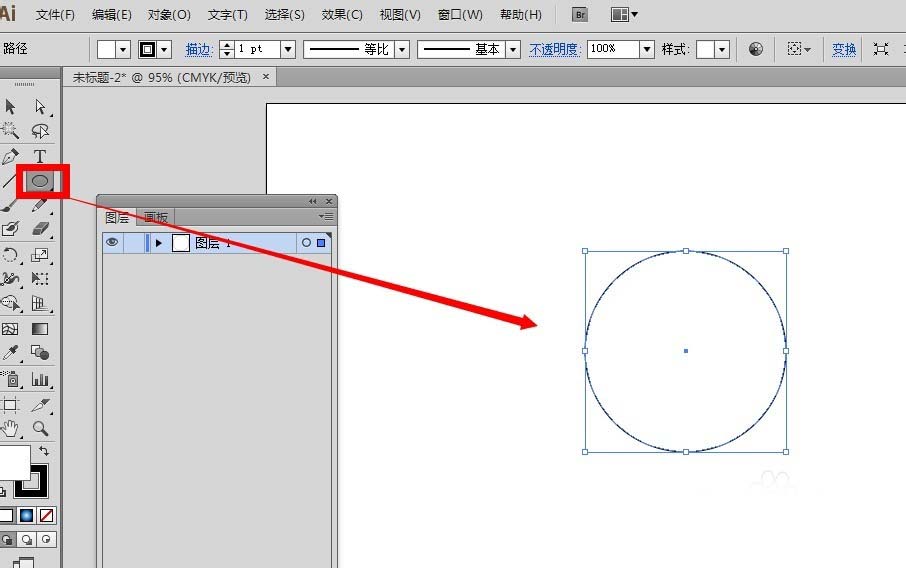Open the 帮助(H) menu
Viewport: 906px width, 568px height.
point(521,14)
